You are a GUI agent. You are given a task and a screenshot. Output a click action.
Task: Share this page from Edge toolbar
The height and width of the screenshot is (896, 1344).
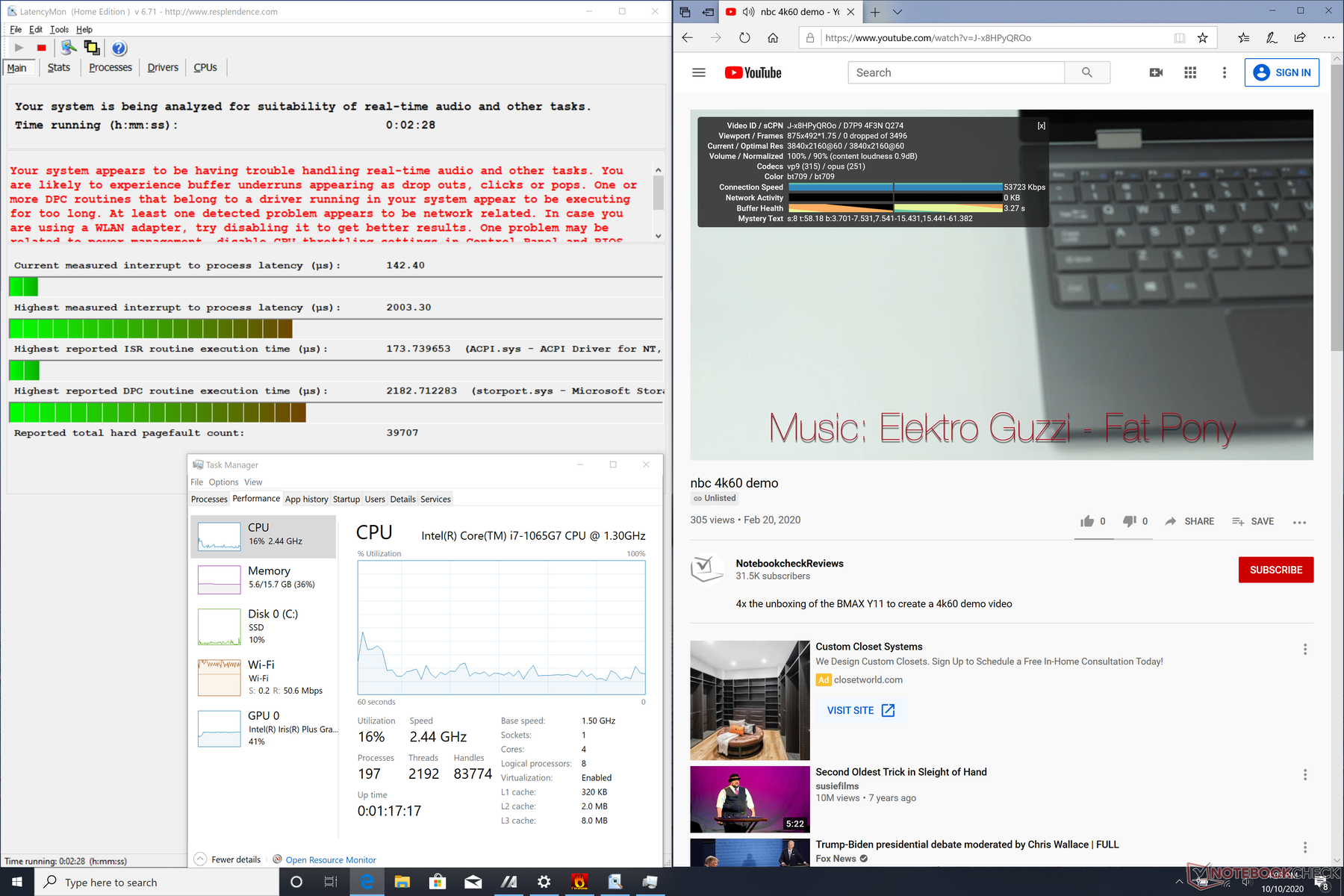[x=1300, y=38]
